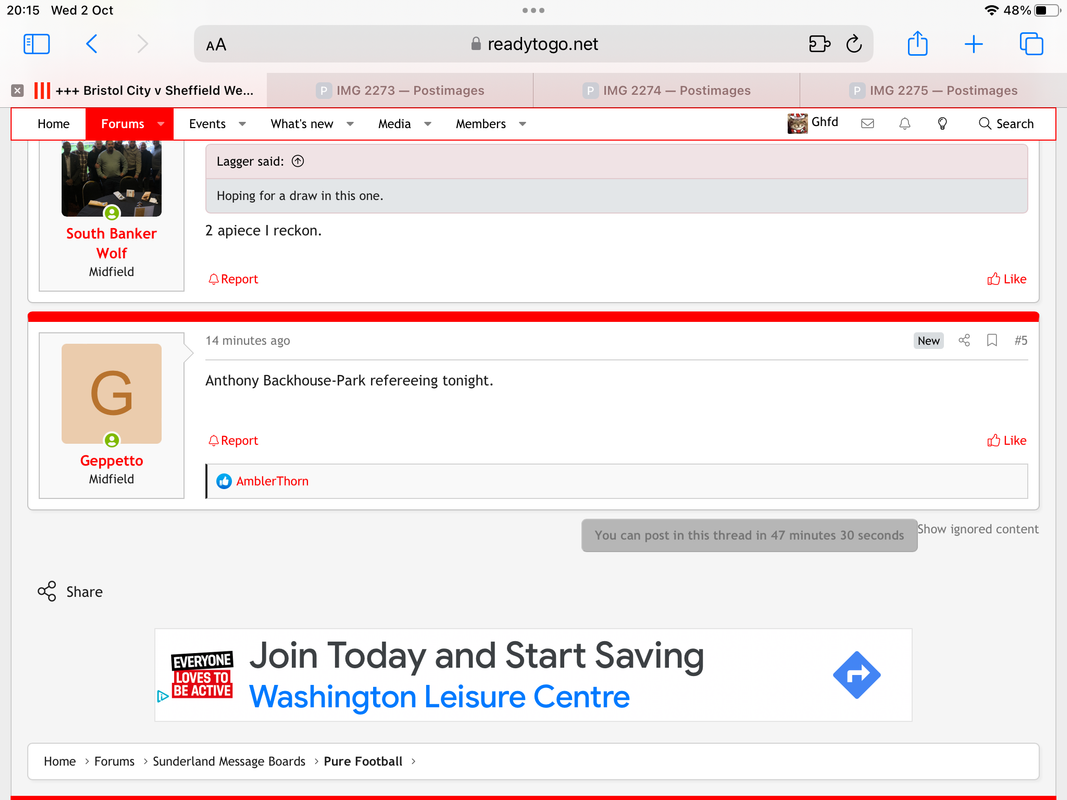Expand the Events dropdown arrow
The width and height of the screenshot is (1067, 800).
242,124
